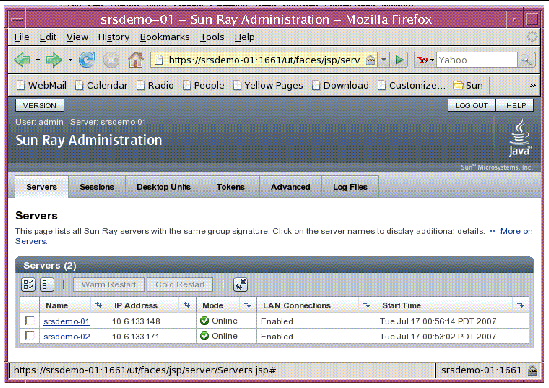The height and width of the screenshot is (388, 549).
Task: Click the Yahoo search engine icon
Action: click(x=423, y=60)
